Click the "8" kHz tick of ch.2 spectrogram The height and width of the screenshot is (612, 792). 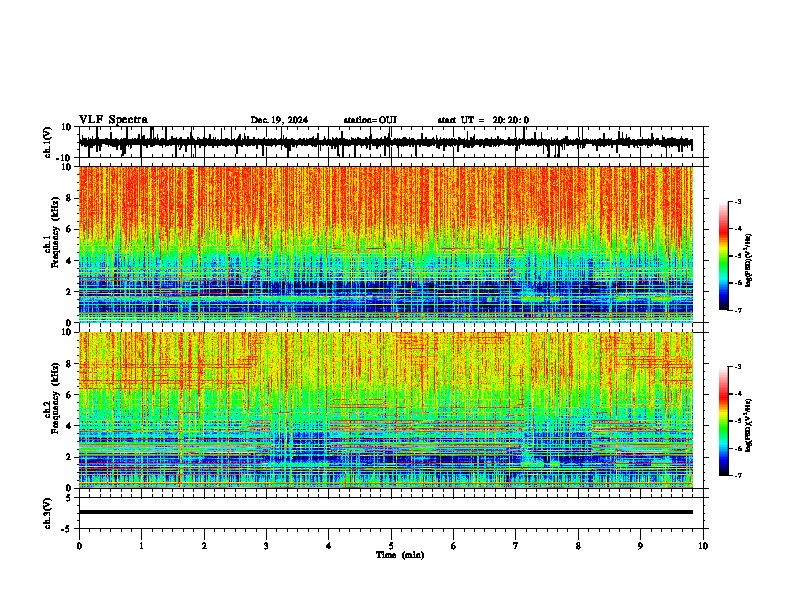(x=69, y=364)
